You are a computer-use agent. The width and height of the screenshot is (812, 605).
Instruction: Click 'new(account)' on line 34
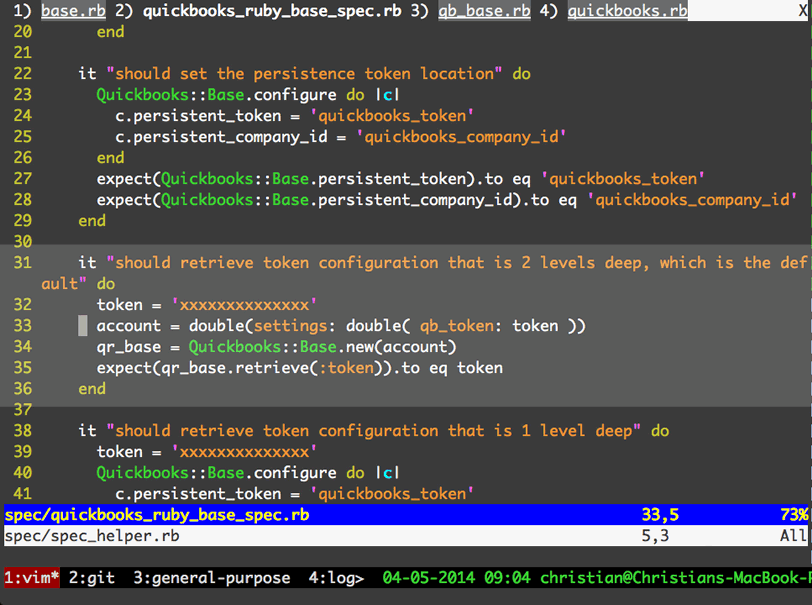point(401,347)
